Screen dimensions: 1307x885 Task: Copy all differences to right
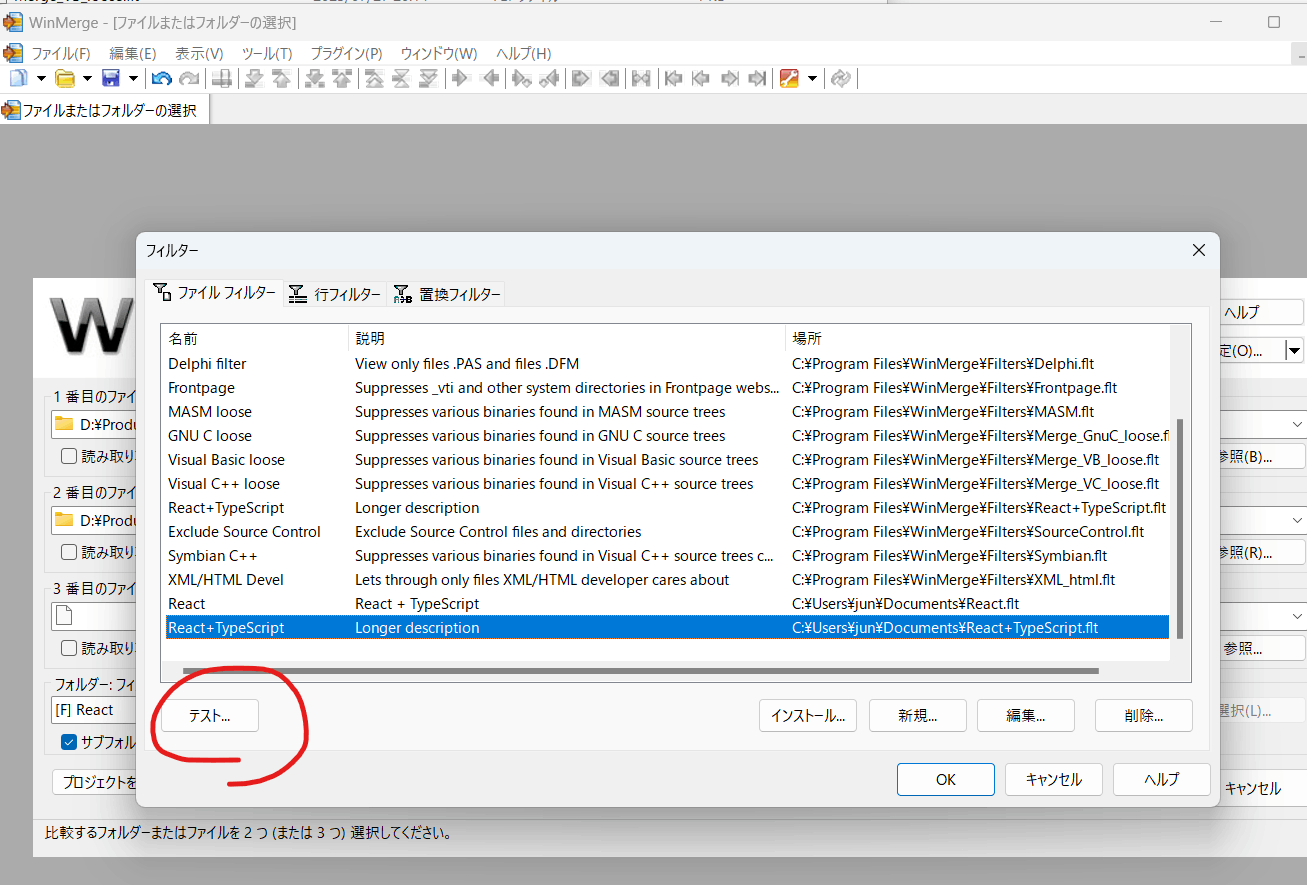[581, 78]
